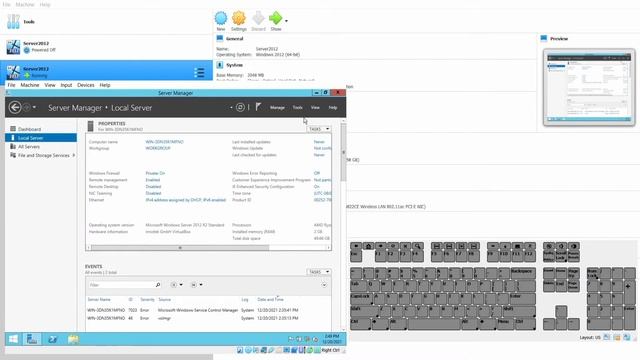The image size is (640, 360).
Task: Click the Server Manager vertical scrollbar
Action: coord(343,153)
